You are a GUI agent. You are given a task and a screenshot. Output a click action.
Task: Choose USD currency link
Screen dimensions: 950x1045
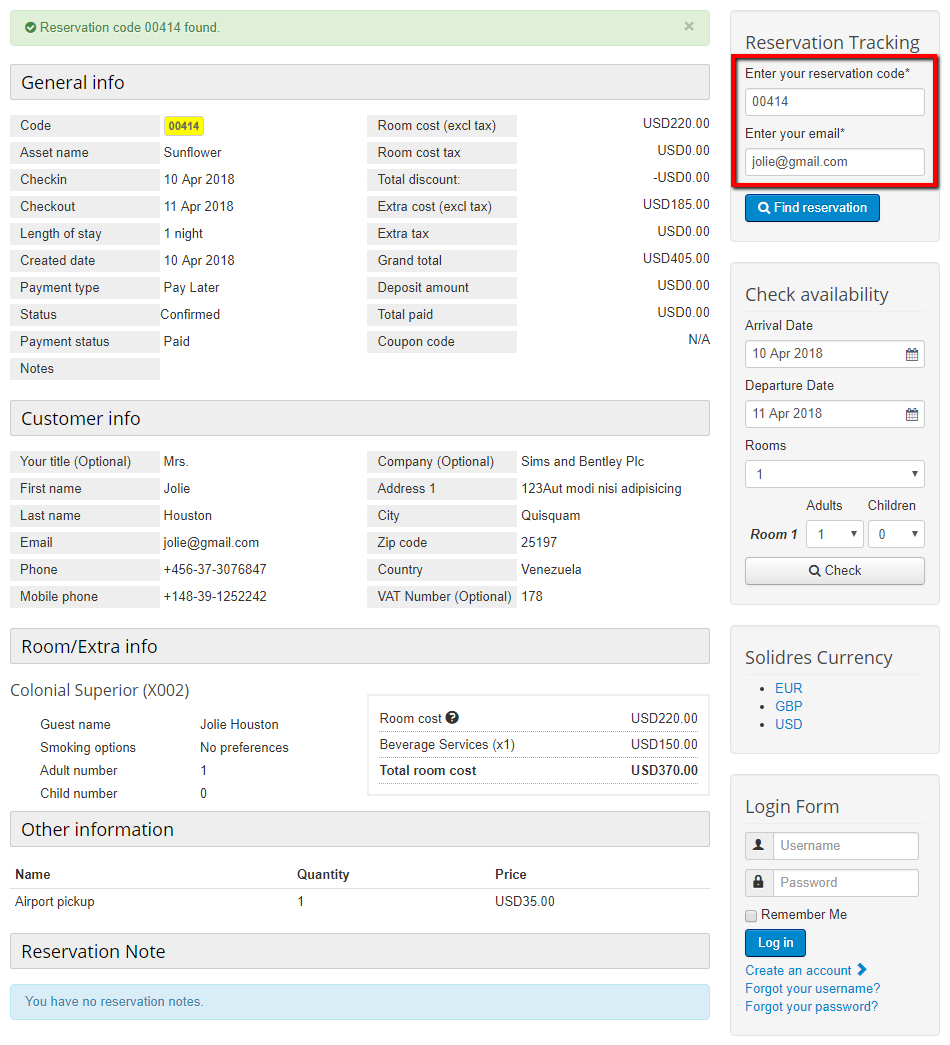tap(788, 724)
